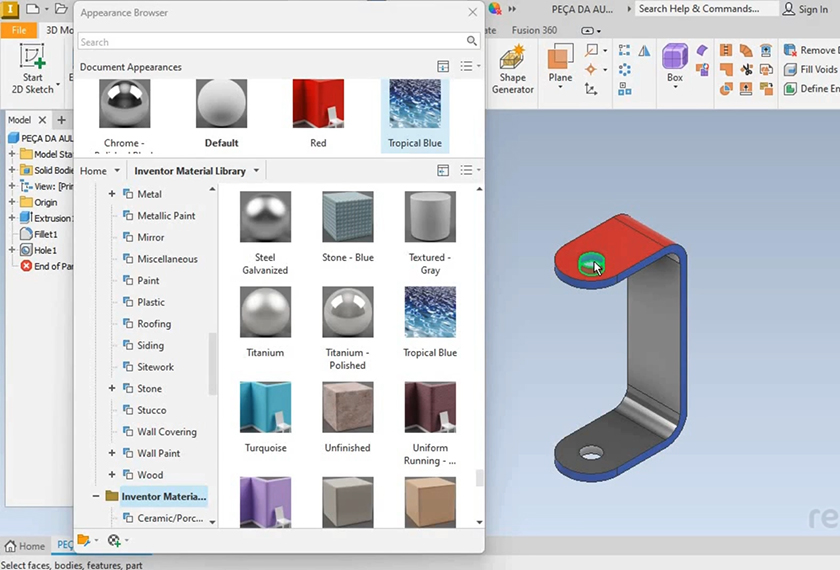
Task: Click the Sign In button
Action: pos(805,9)
